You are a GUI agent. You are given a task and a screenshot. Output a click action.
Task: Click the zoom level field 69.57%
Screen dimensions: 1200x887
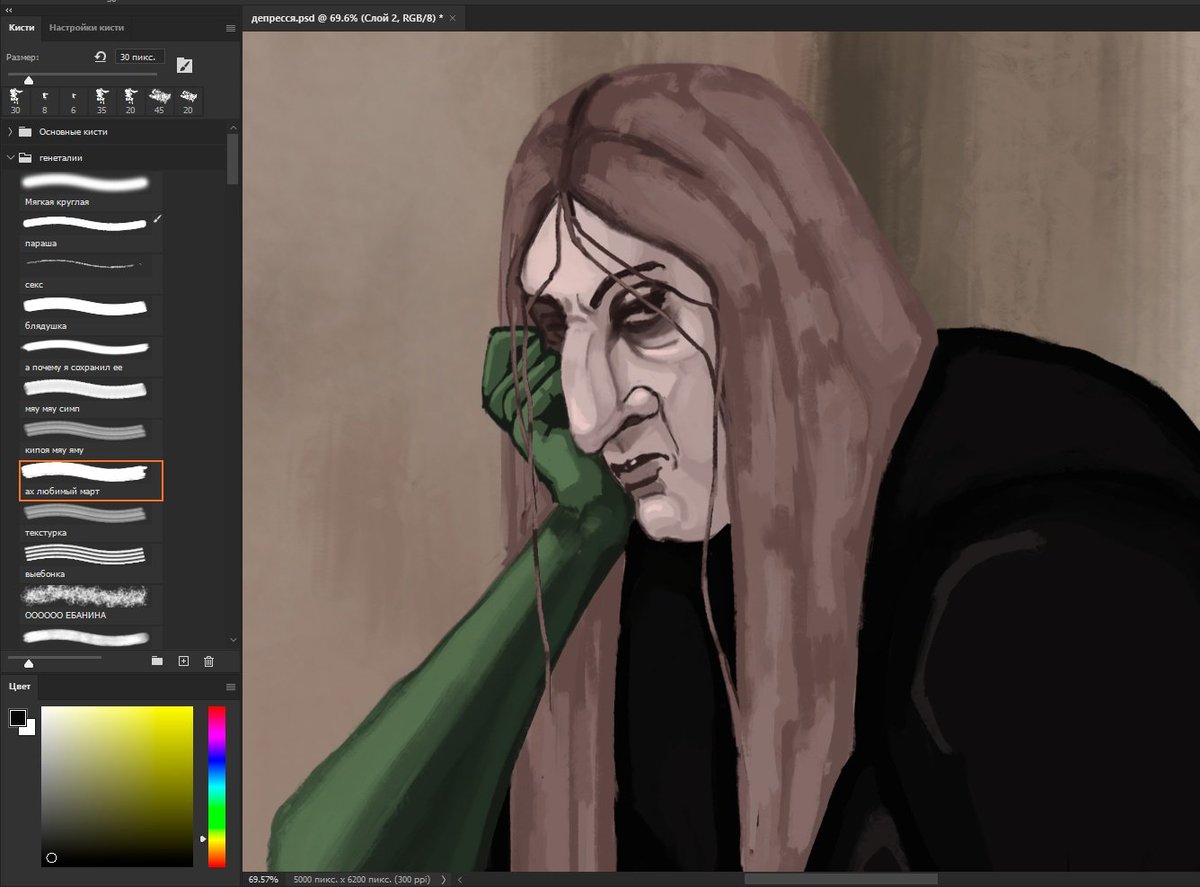pyautogui.click(x=263, y=879)
